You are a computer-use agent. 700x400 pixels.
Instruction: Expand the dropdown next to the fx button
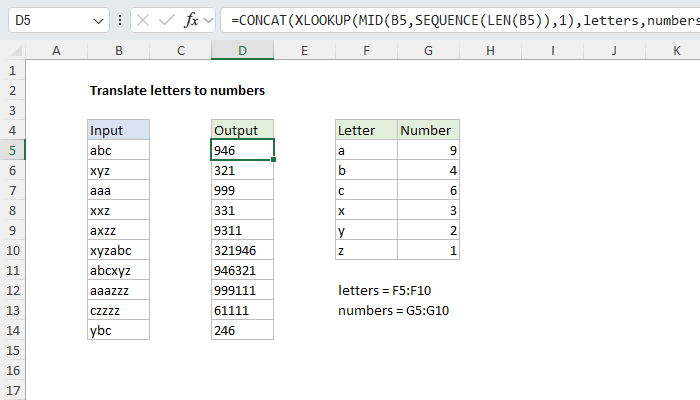[208, 20]
